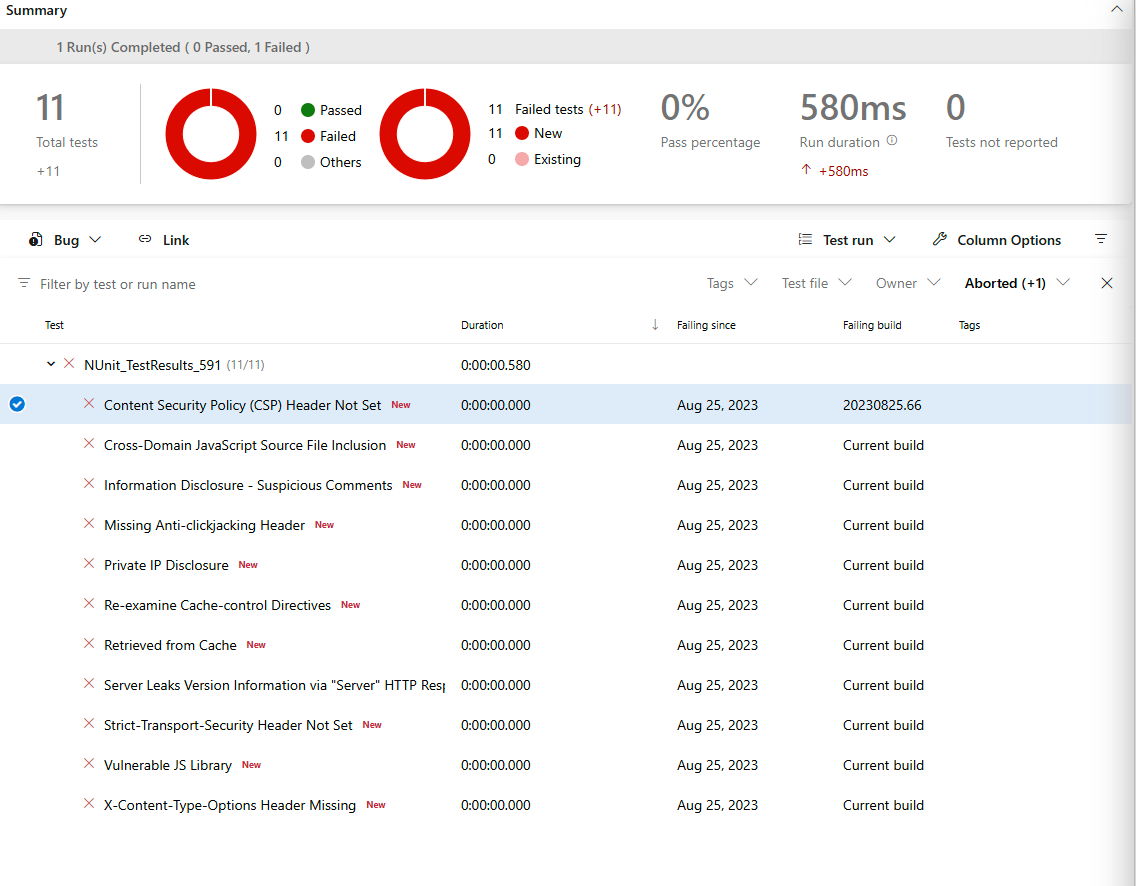Click Current build for Vulnerable JS Library
This screenshot has width=1136, height=886.
point(883,765)
